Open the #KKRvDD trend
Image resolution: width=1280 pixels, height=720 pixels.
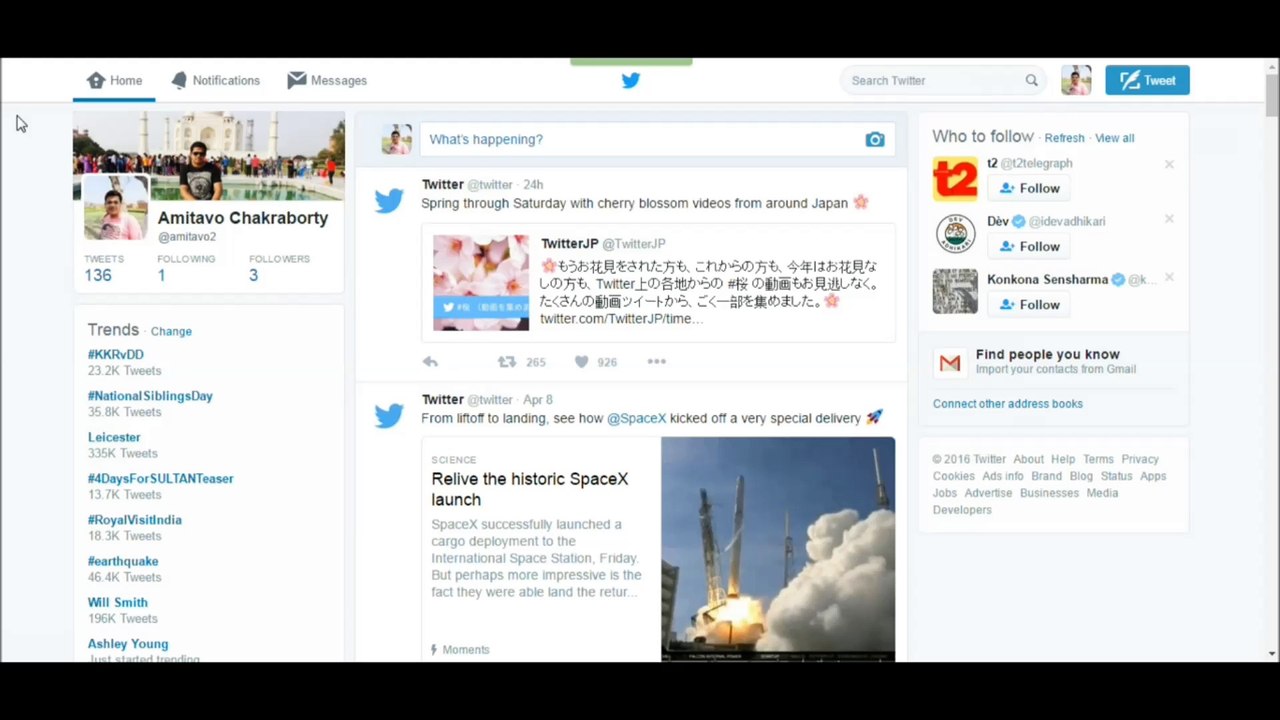[115, 354]
